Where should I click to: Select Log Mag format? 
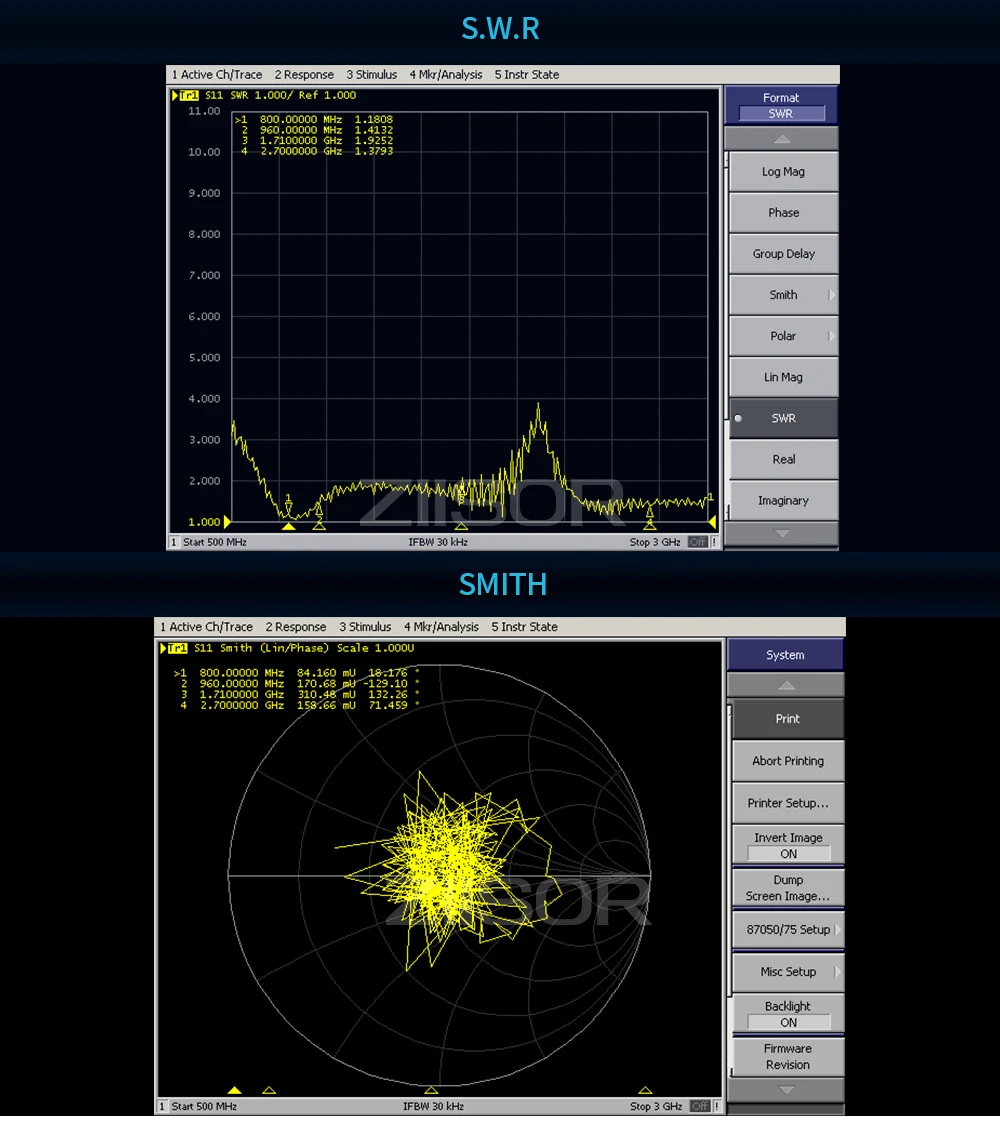tap(784, 172)
